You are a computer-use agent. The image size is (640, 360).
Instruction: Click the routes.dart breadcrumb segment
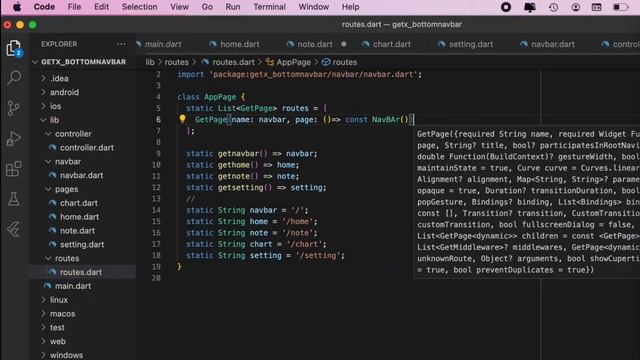click(233, 62)
